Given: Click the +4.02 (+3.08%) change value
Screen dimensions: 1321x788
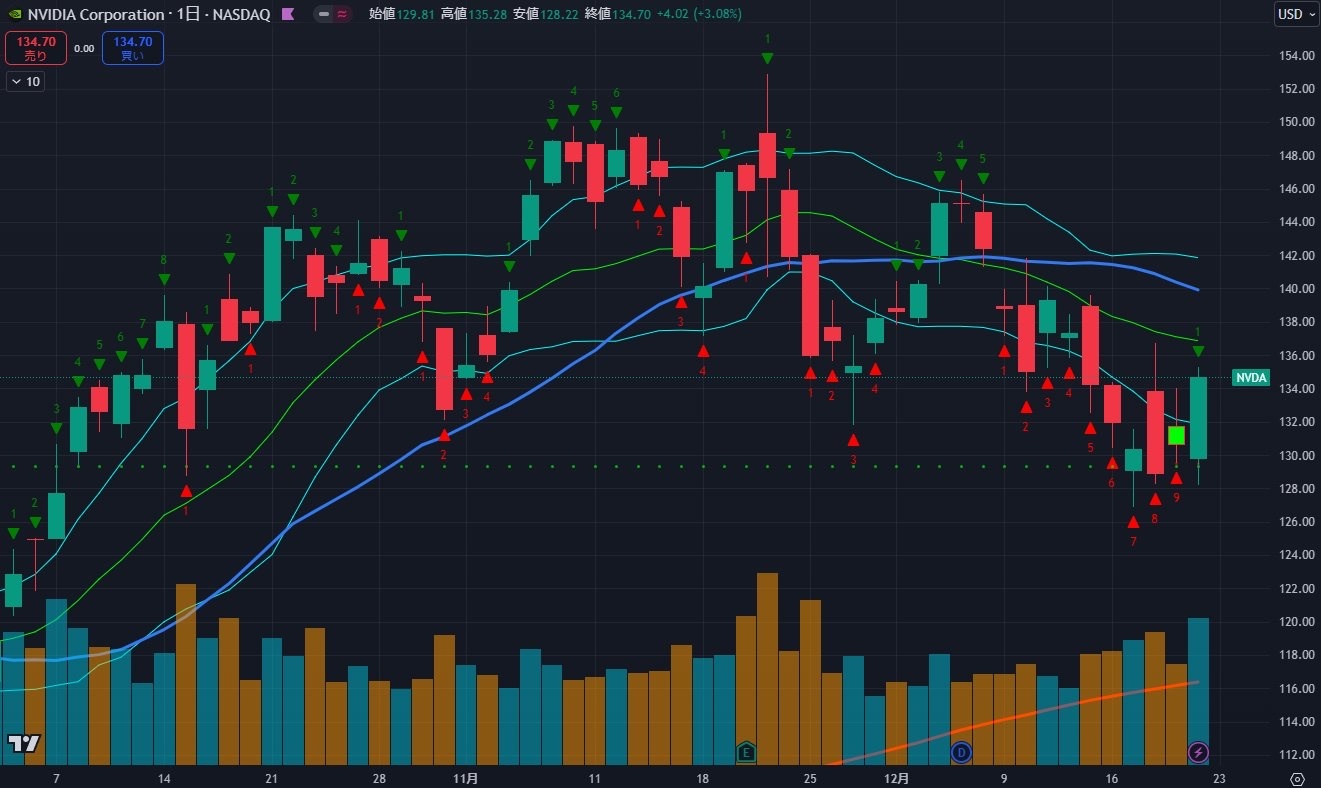Looking at the screenshot, I should [x=698, y=14].
